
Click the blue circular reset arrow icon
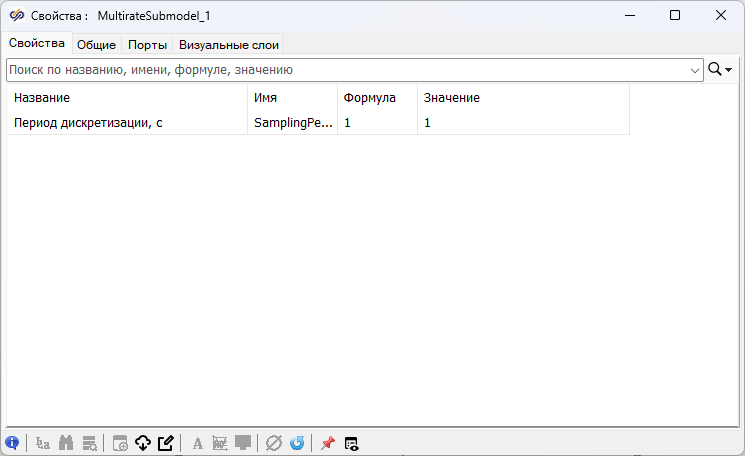click(296, 443)
